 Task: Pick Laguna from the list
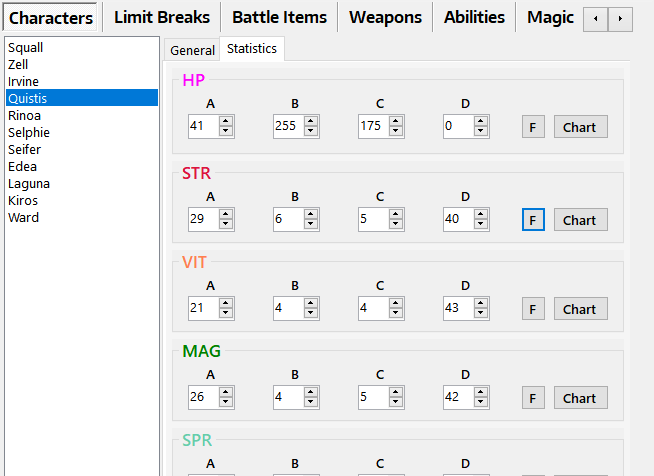(x=82, y=184)
